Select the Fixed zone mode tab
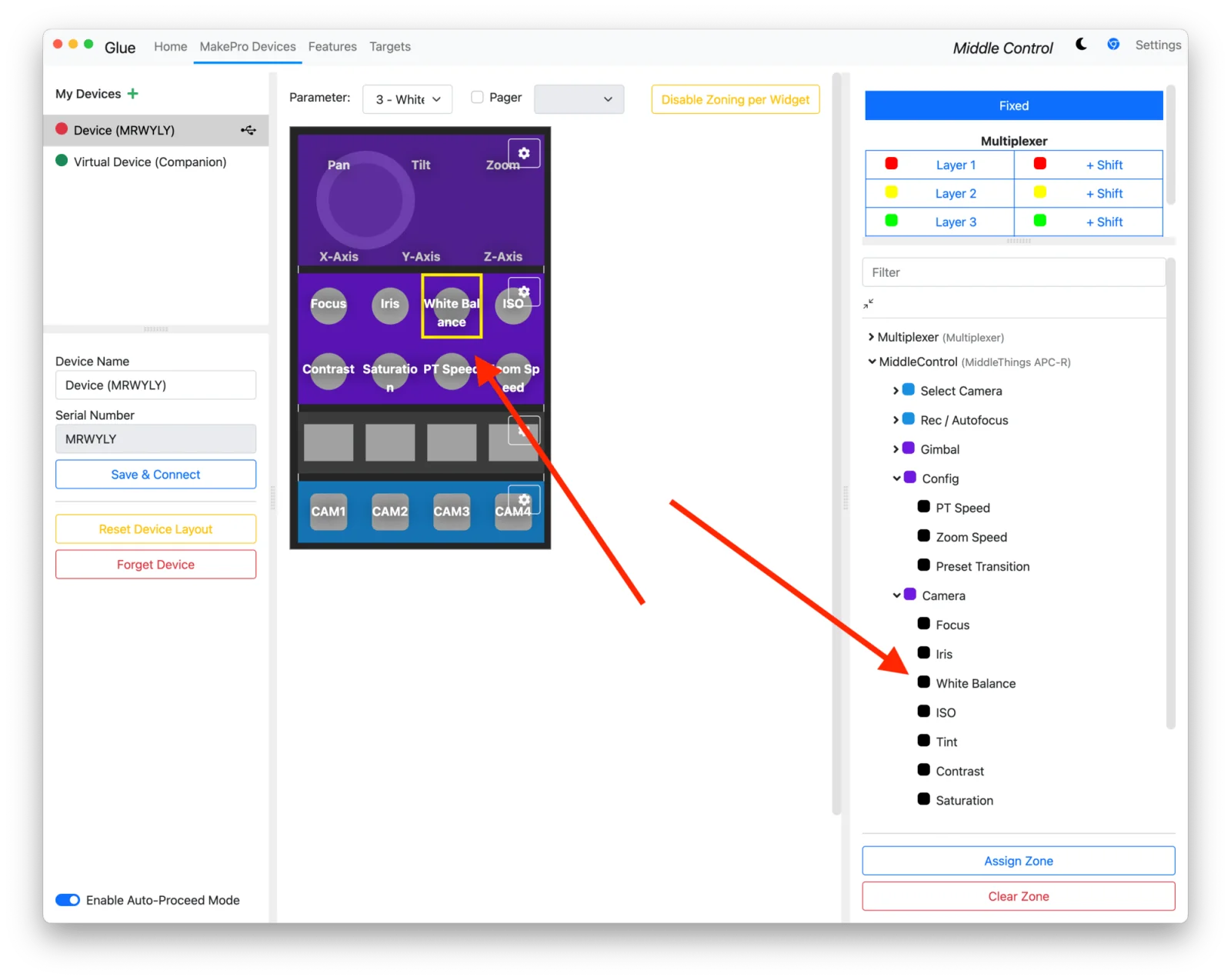Viewport: 1231px width, 980px height. click(1014, 105)
